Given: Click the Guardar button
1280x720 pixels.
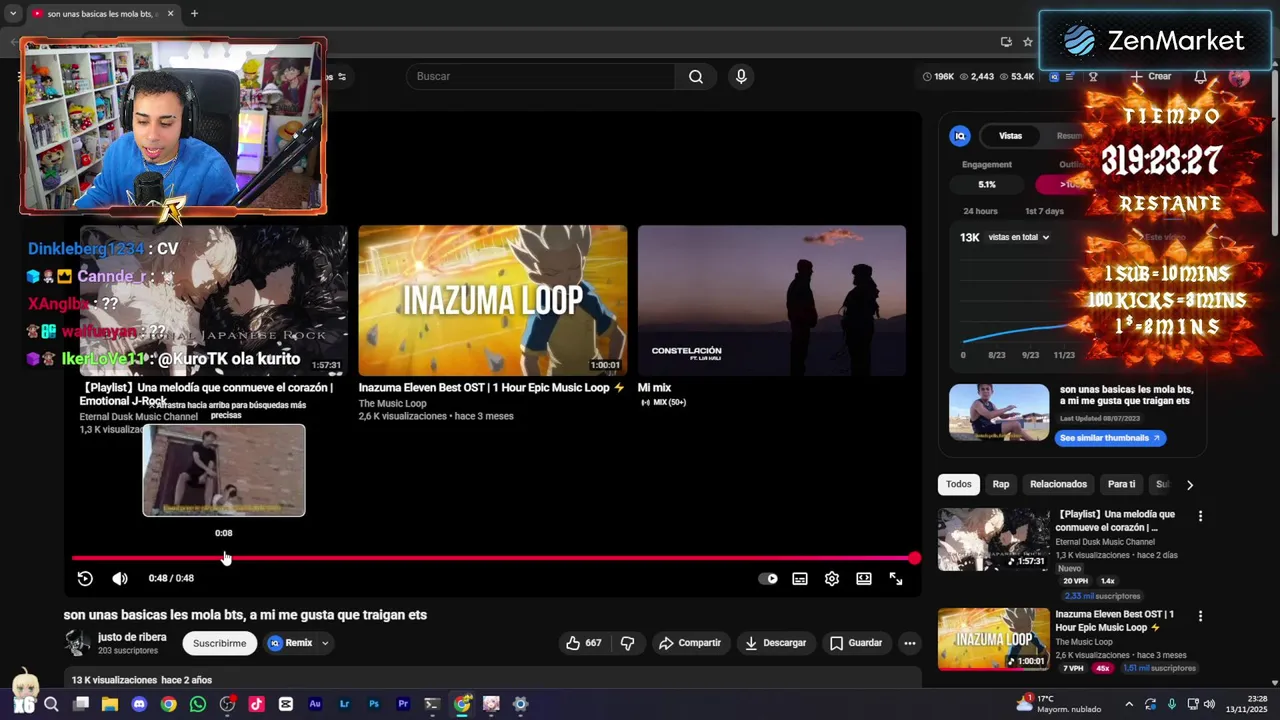Looking at the screenshot, I should point(856,643).
